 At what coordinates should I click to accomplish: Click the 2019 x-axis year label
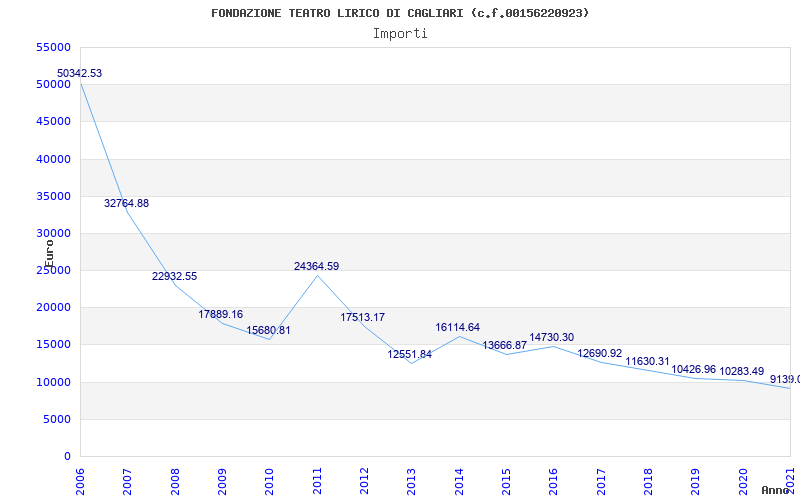(x=695, y=482)
